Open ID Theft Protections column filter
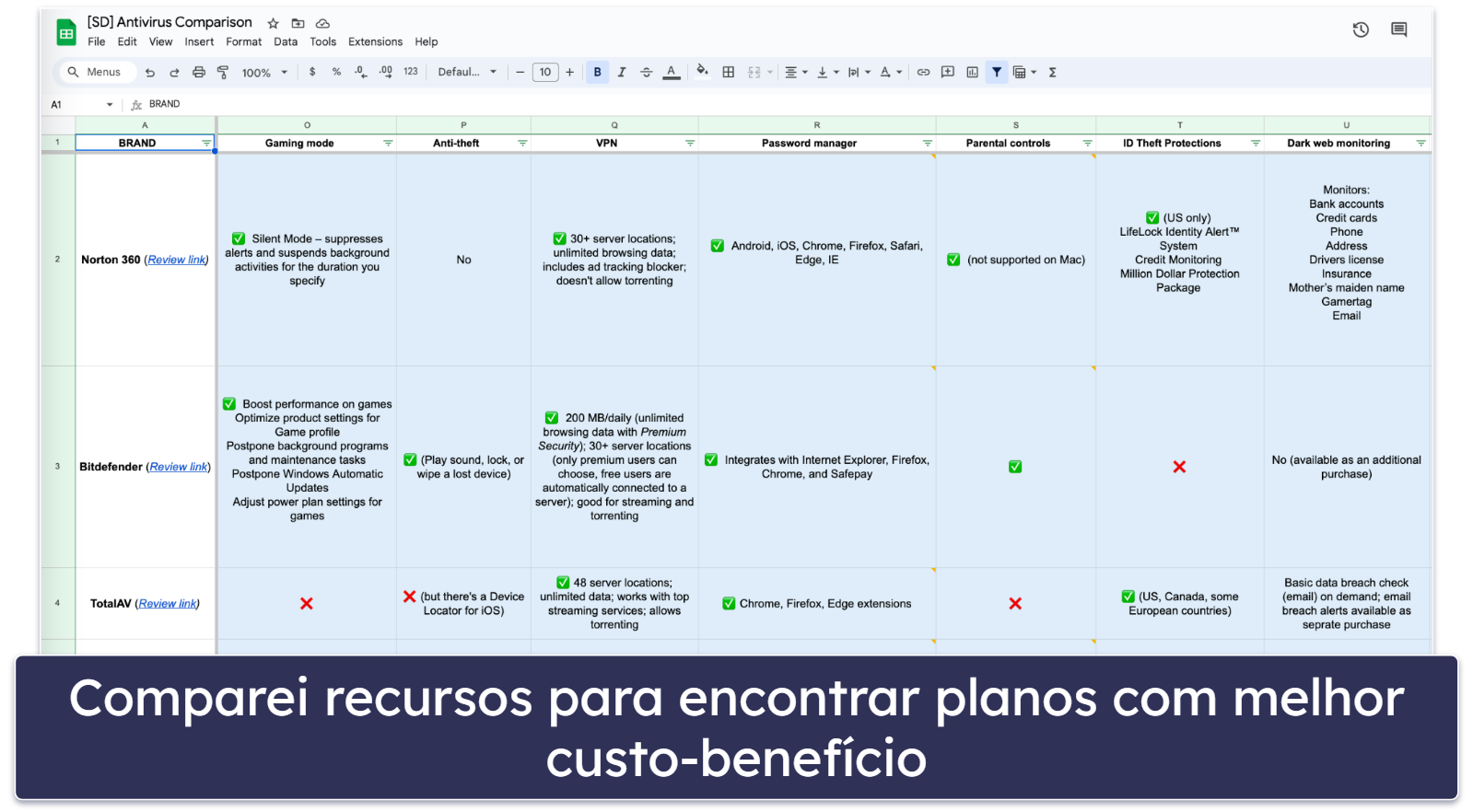Image resolution: width=1473 pixels, height=812 pixels. tap(1256, 144)
